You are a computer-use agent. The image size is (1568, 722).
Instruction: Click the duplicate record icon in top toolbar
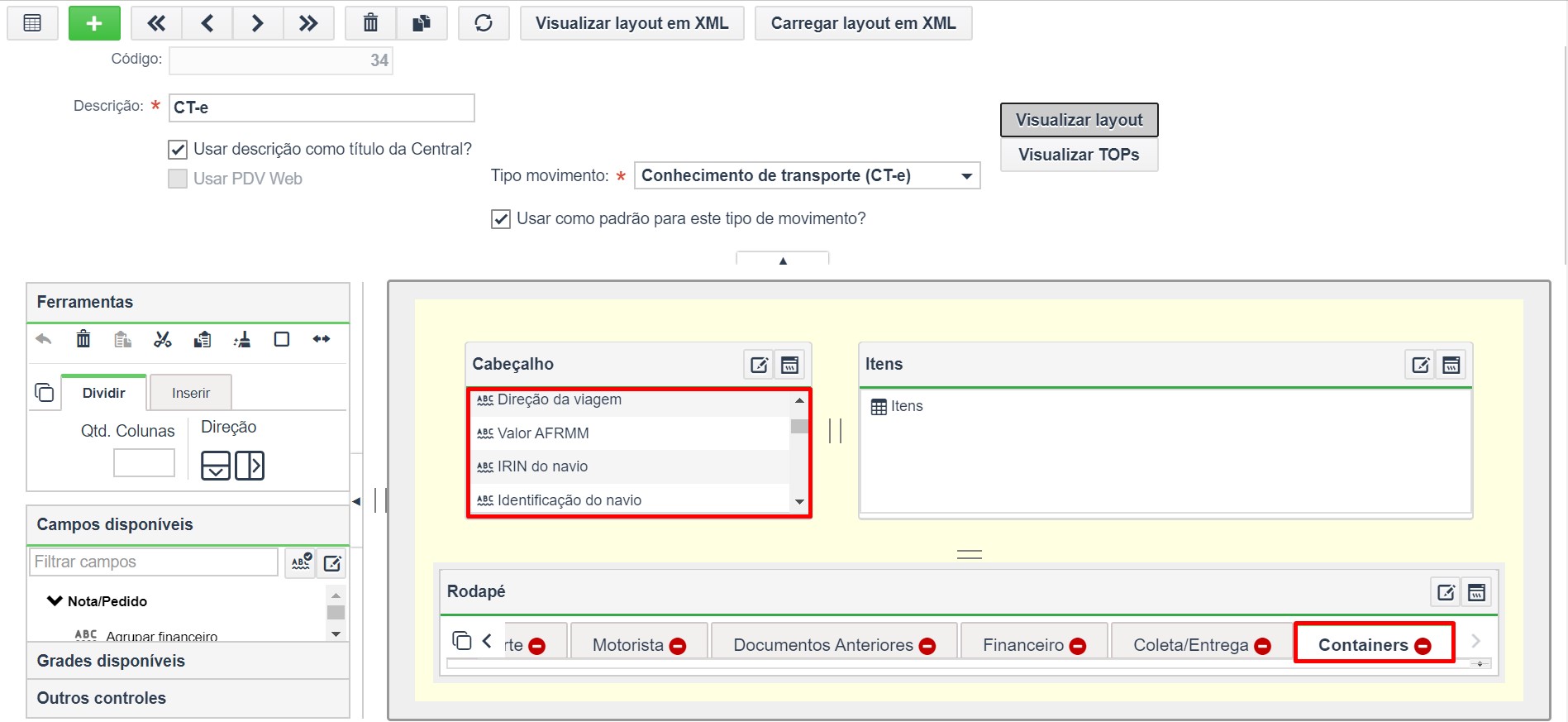coord(422,23)
